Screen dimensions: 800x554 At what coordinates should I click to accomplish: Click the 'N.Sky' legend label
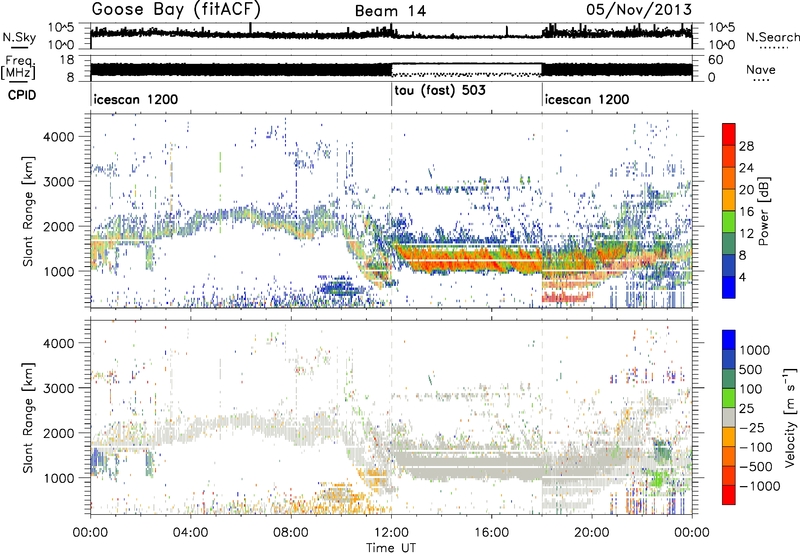coord(19,38)
